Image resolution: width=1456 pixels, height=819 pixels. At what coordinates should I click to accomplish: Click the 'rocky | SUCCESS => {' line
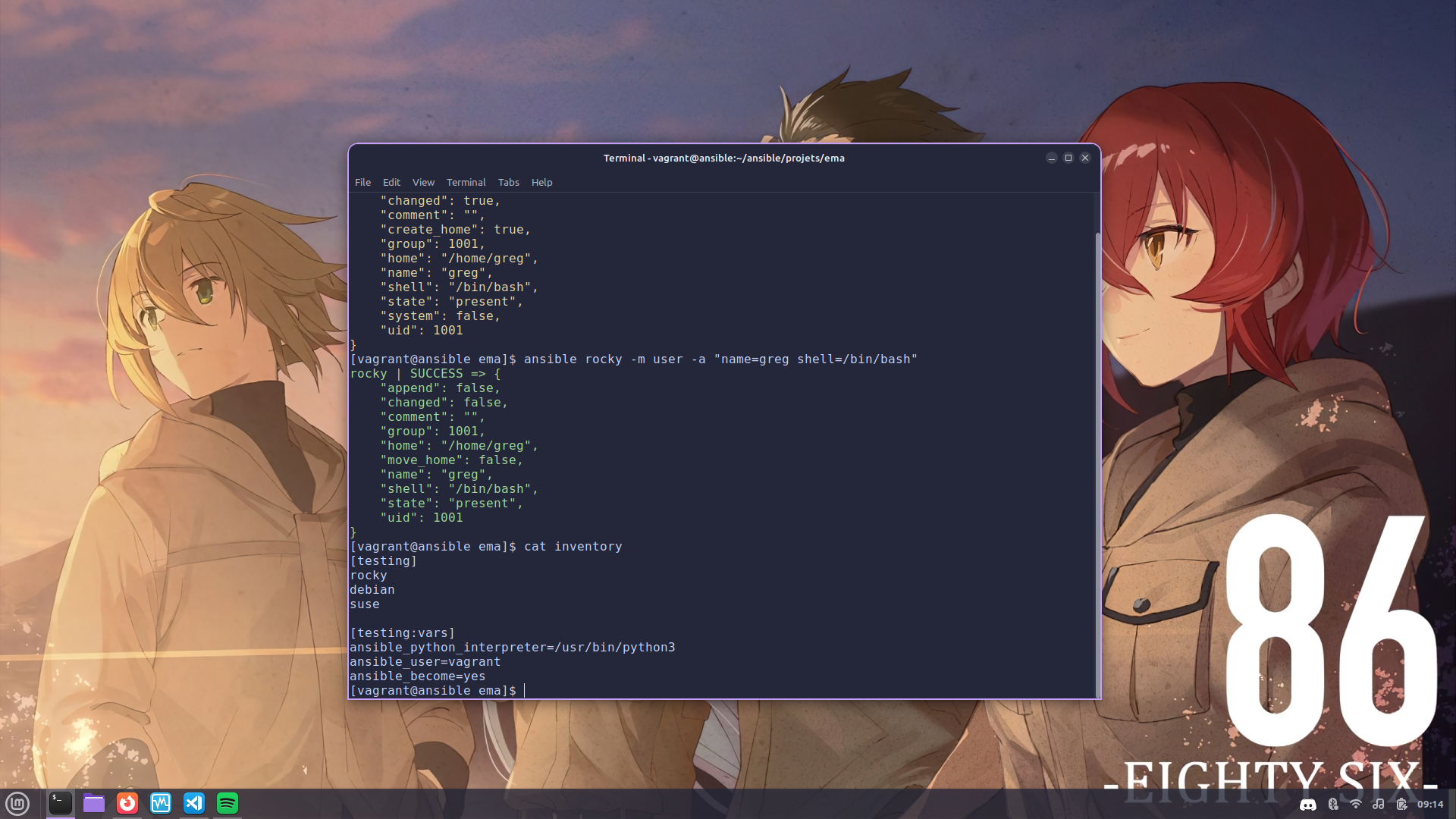point(425,373)
